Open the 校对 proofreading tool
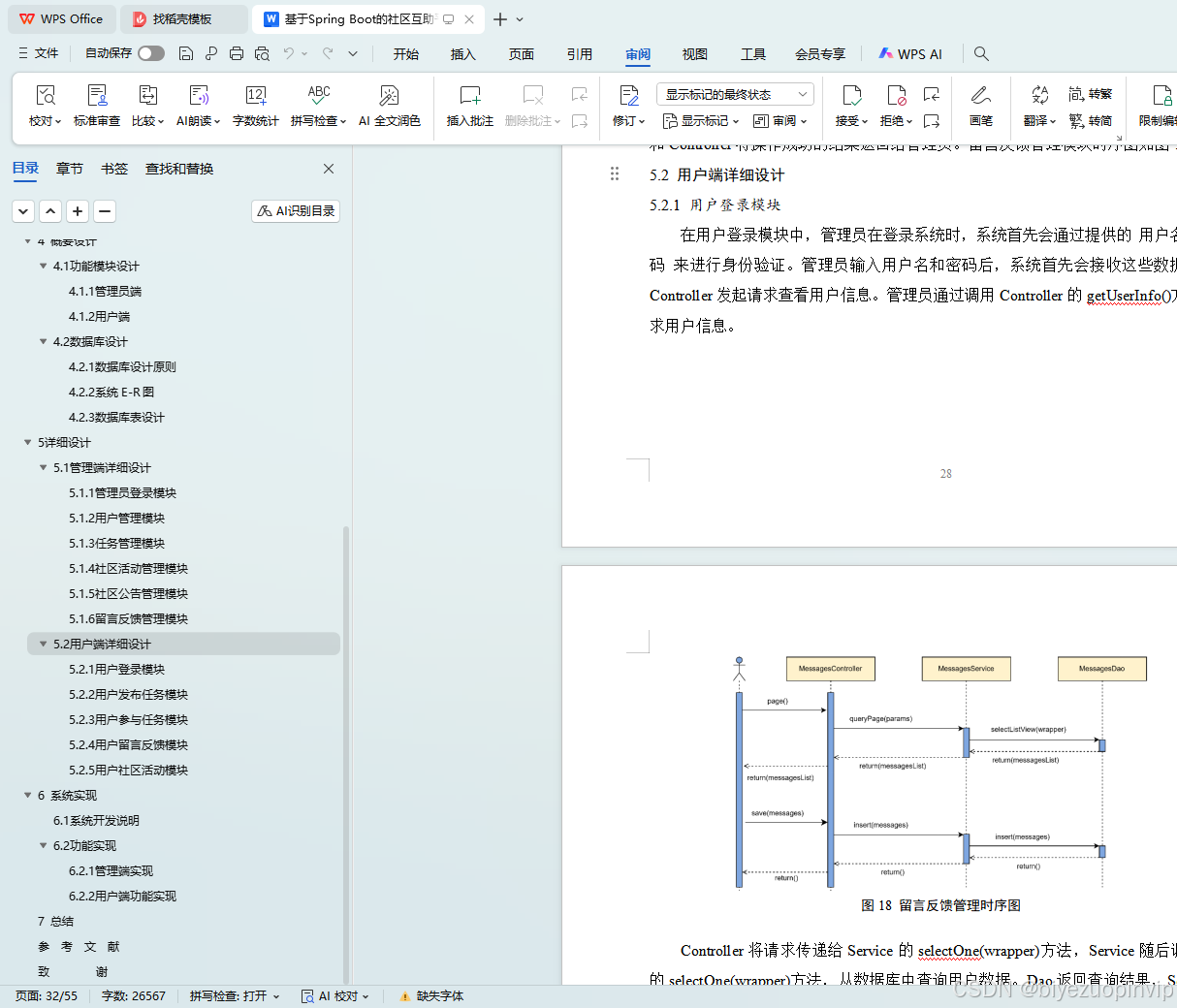The image size is (1177, 1008). point(45,106)
